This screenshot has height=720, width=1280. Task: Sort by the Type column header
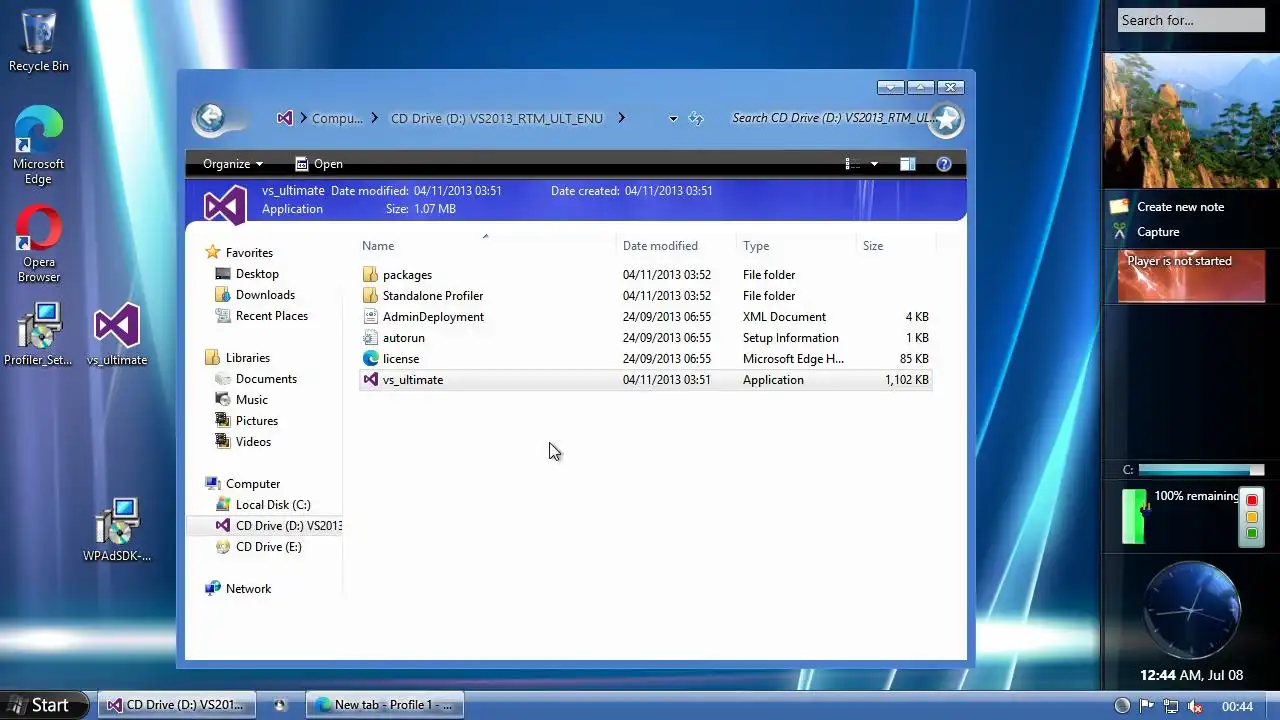coord(796,245)
